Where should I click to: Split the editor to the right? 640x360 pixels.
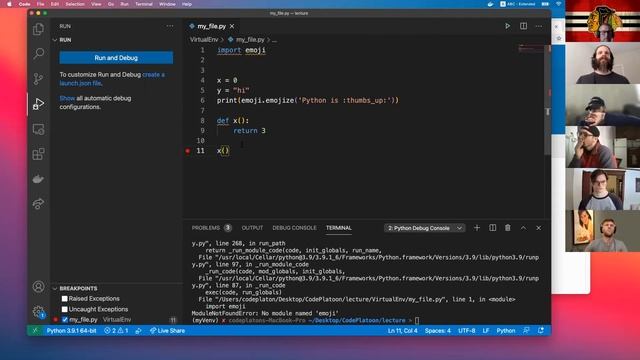click(523, 26)
